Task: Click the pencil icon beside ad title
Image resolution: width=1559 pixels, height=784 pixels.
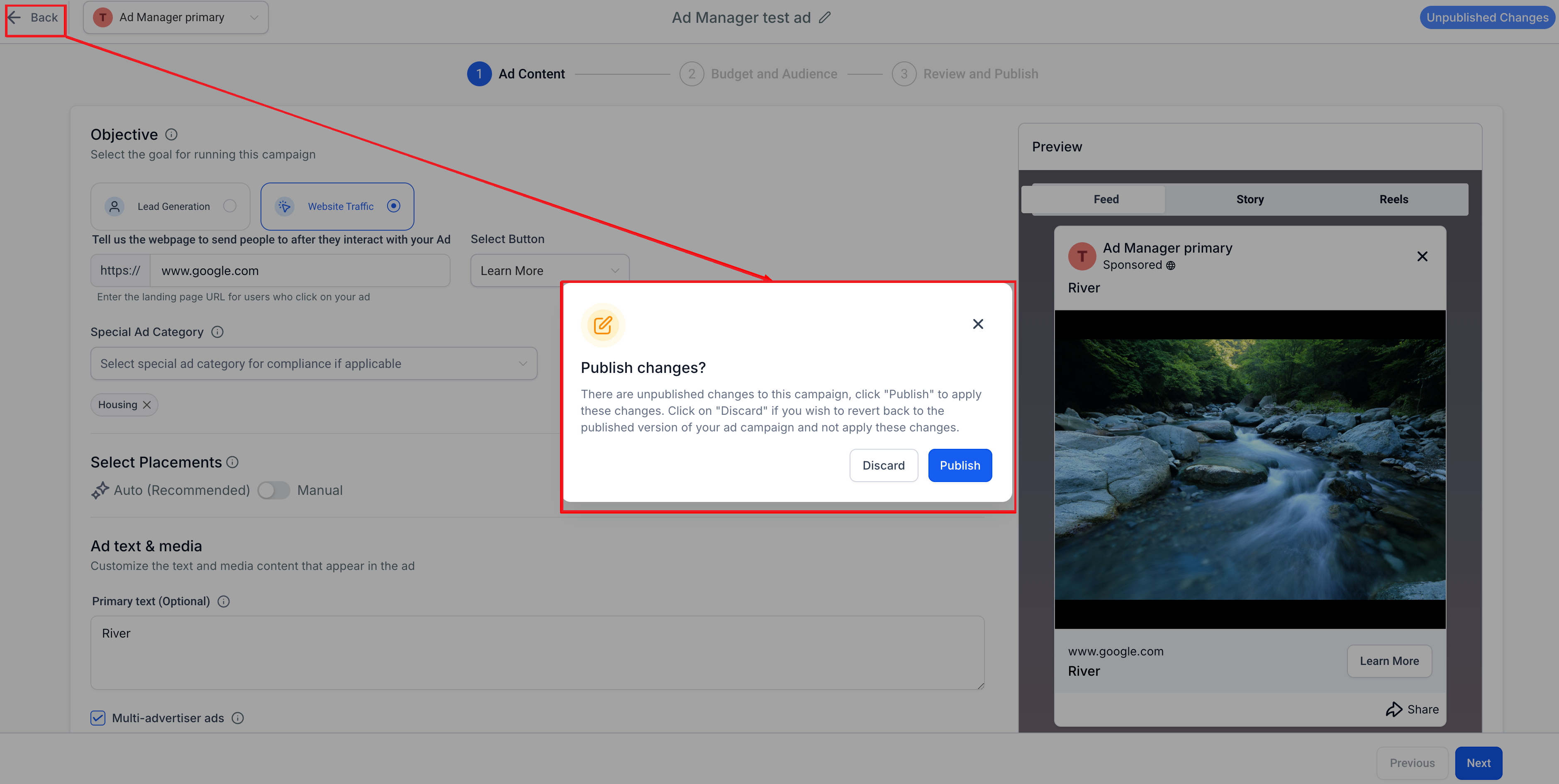Action: pos(825,17)
